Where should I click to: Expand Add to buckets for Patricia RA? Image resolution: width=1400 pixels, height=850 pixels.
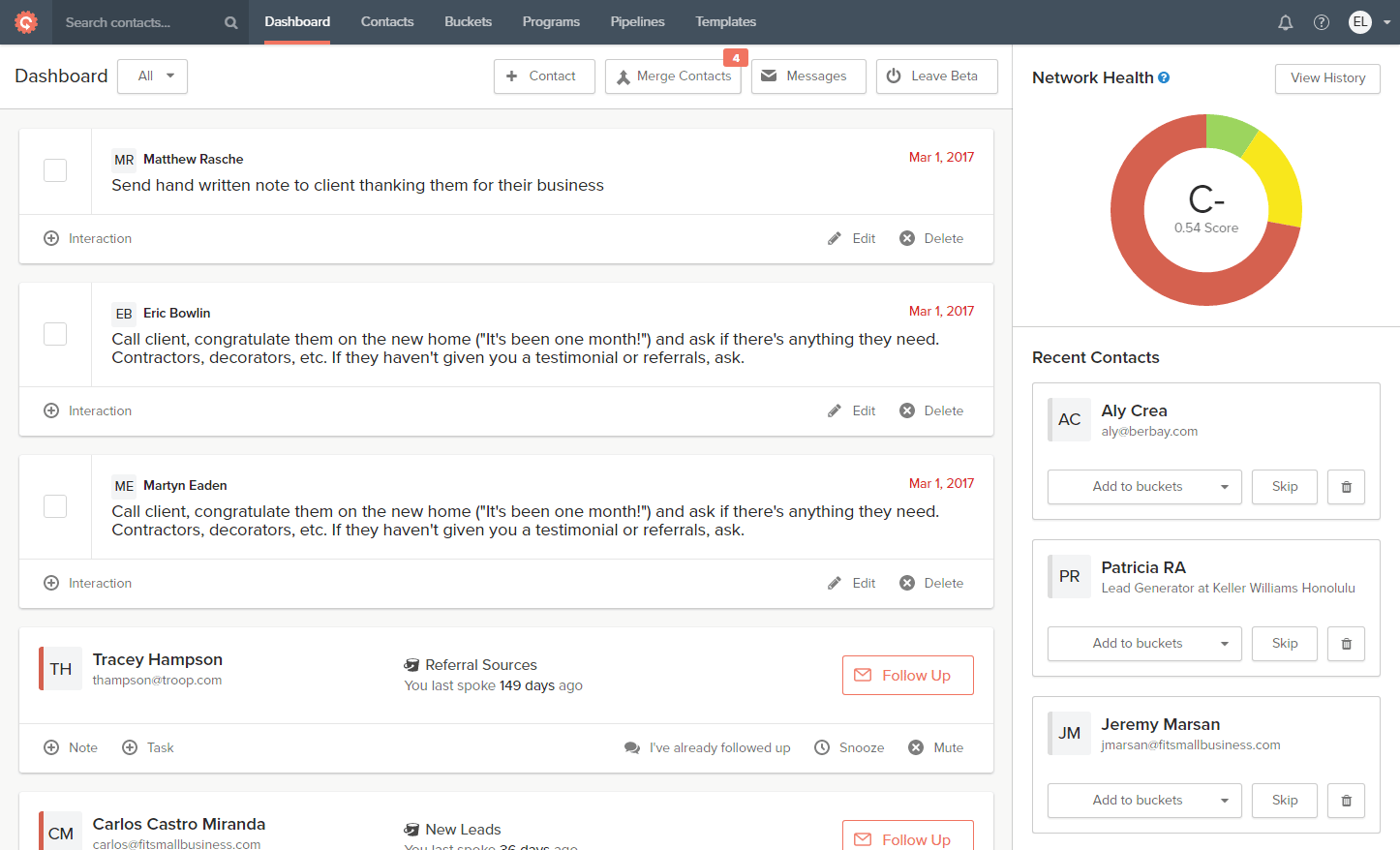(x=1144, y=644)
